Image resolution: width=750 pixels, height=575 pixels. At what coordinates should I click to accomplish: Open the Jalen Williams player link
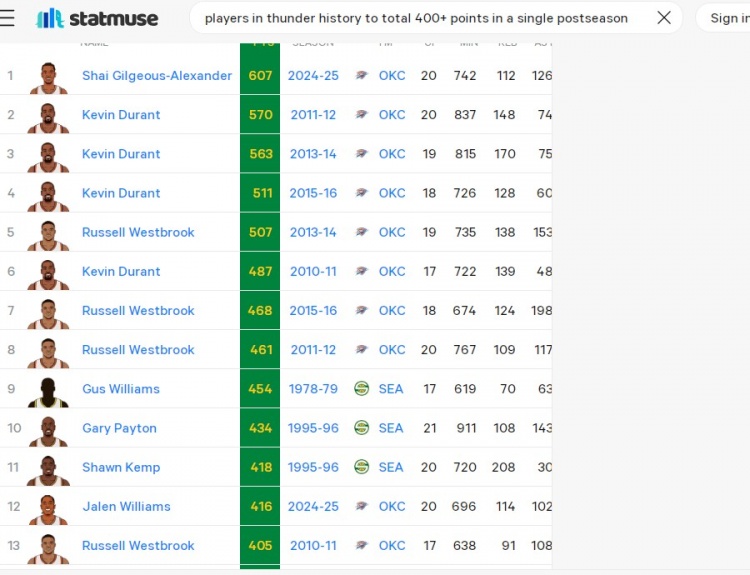126,506
